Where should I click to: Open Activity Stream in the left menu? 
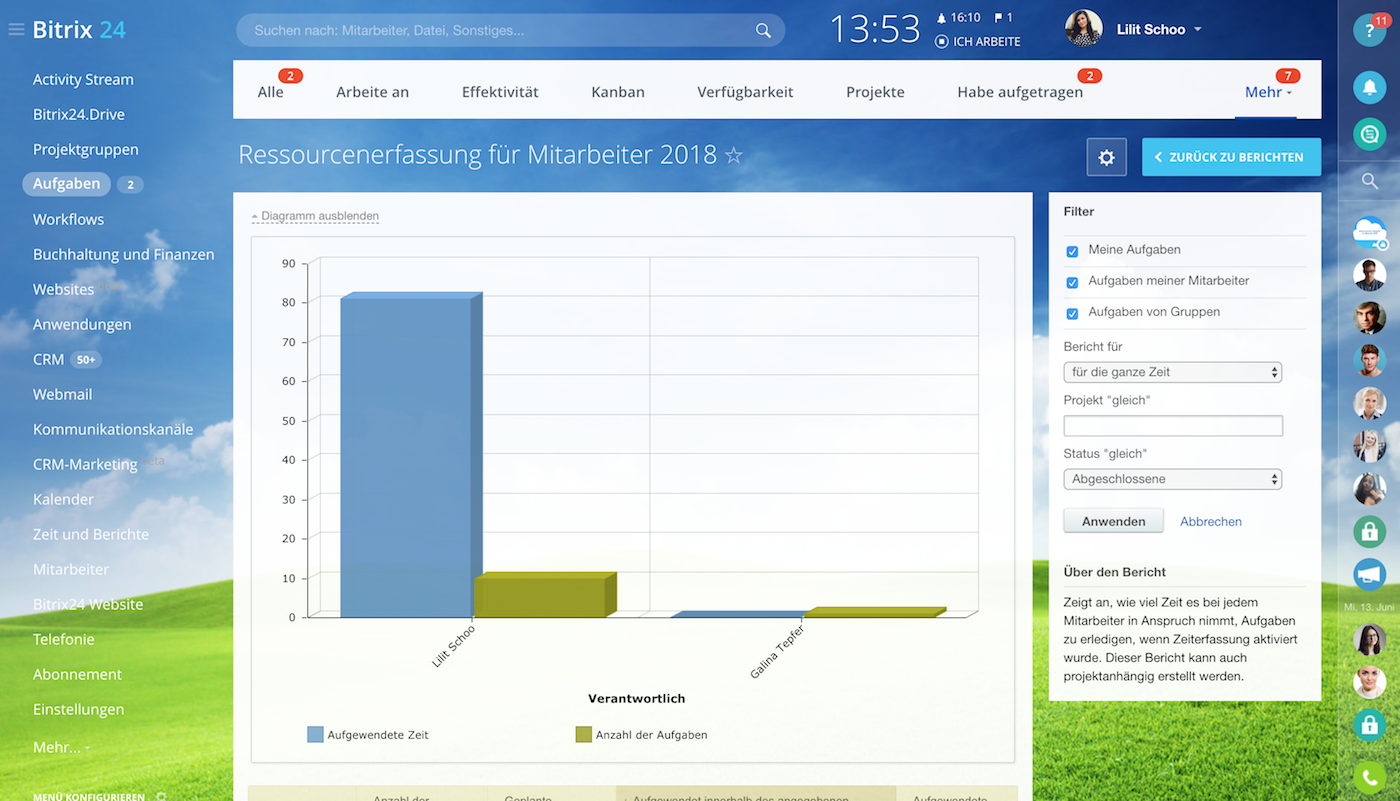point(83,79)
